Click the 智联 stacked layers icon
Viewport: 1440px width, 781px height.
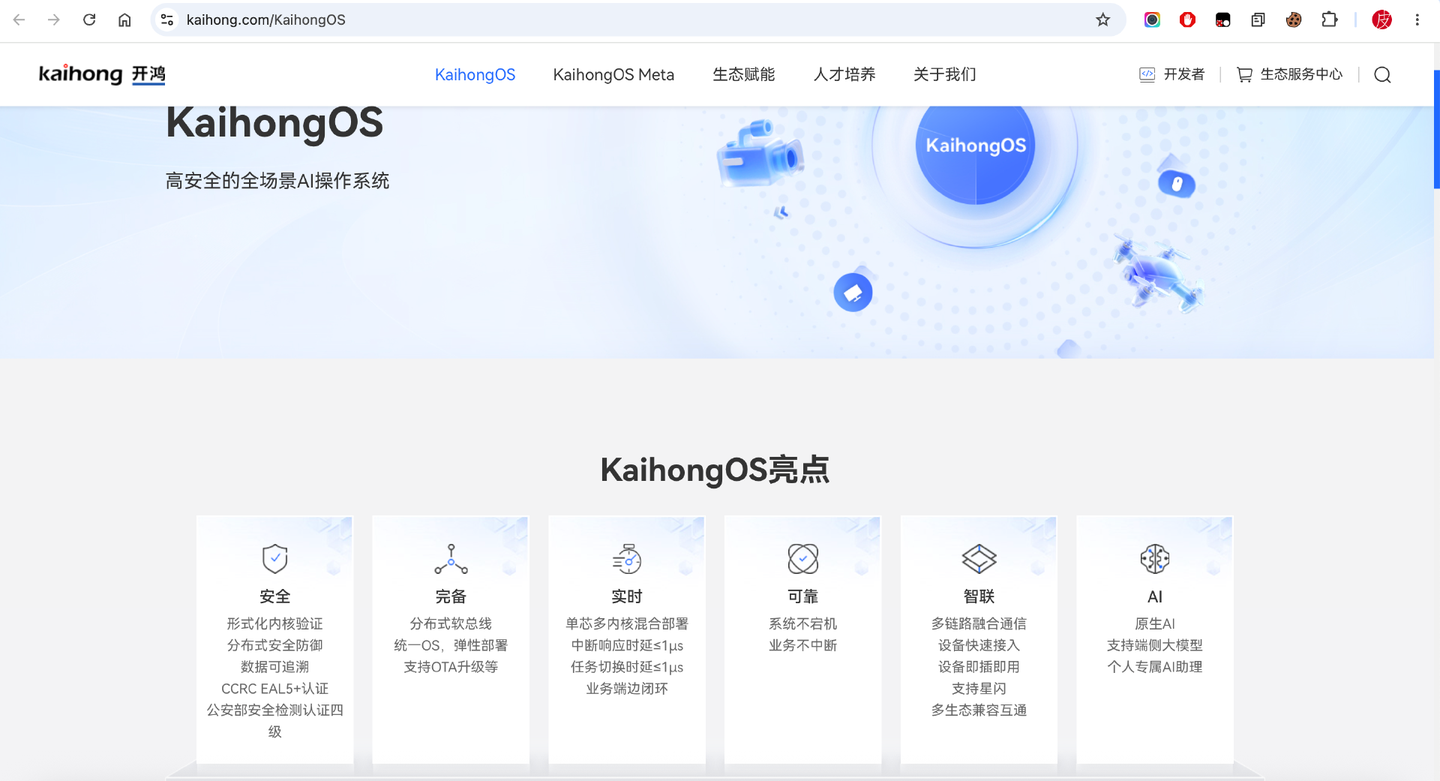pyautogui.click(x=979, y=558)
